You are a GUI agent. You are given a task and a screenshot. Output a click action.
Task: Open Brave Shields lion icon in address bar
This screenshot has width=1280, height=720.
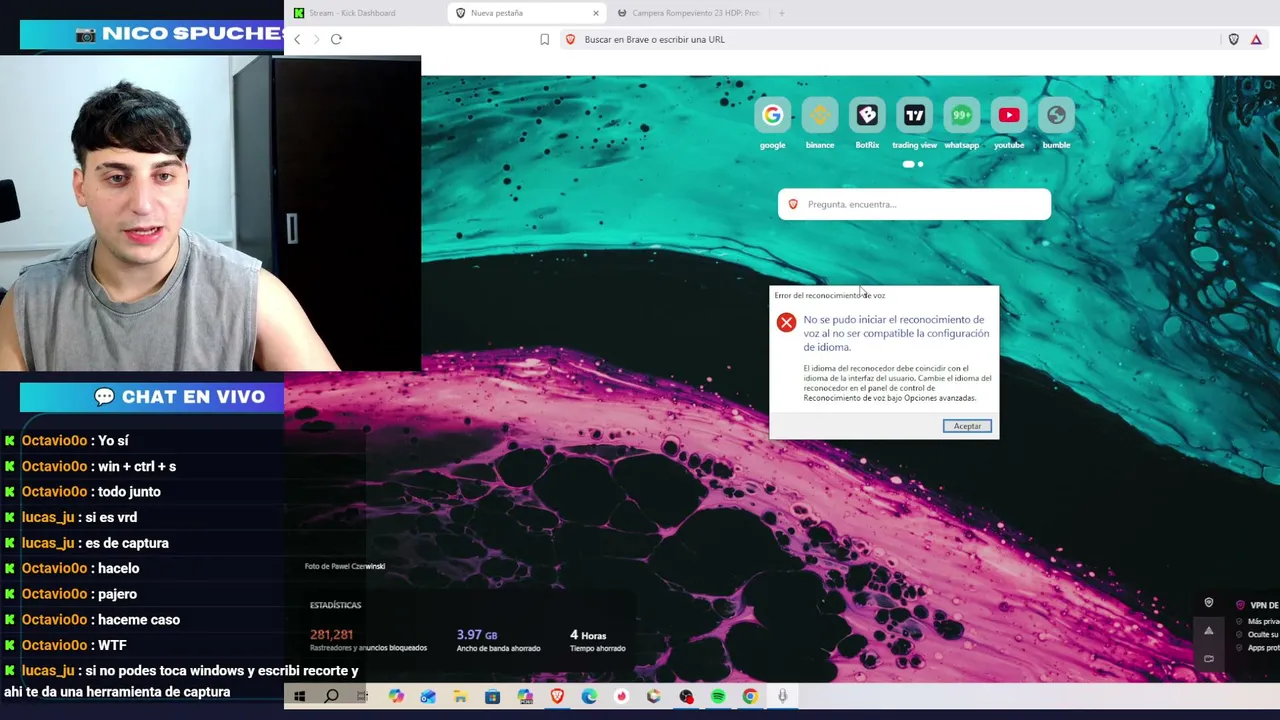pos(570,39)
